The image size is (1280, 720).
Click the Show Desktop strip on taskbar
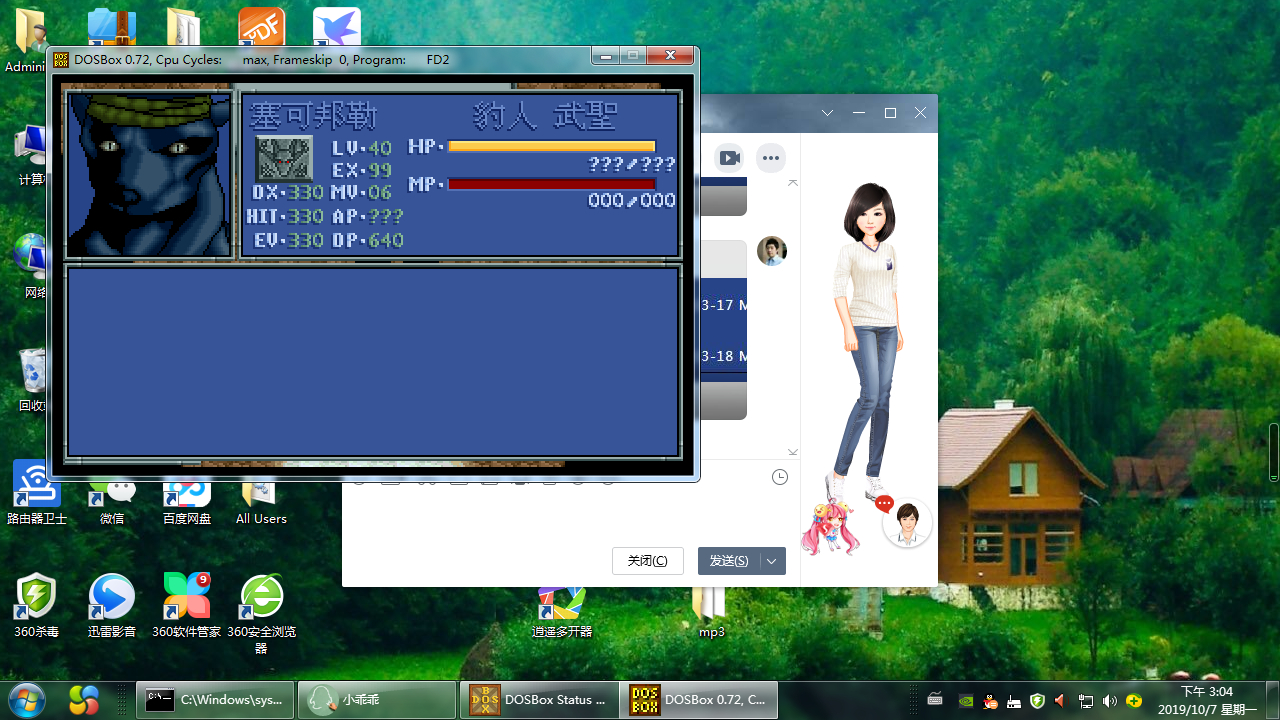[1272, 700]
